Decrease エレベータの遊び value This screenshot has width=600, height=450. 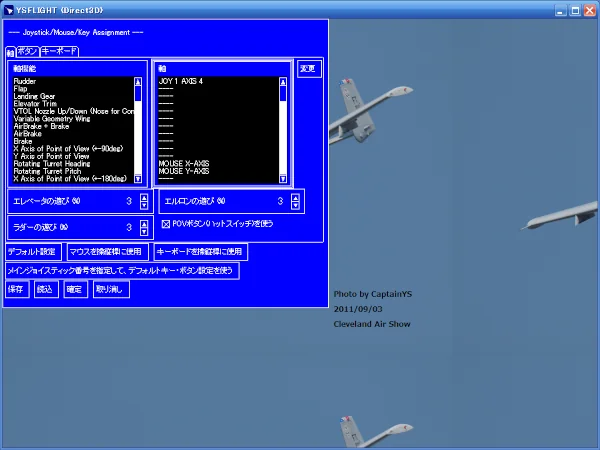pyautogui.click(x=144, y=205)
